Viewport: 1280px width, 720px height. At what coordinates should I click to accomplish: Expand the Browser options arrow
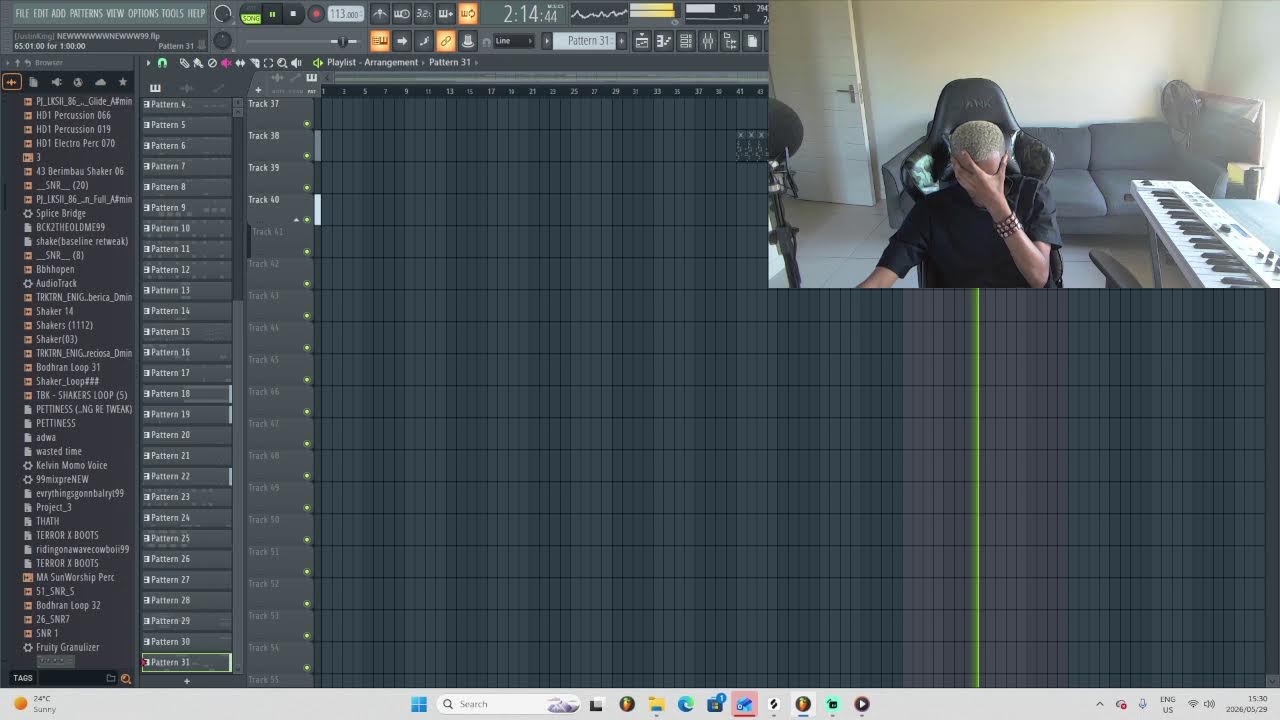click(x=7, y=63)
